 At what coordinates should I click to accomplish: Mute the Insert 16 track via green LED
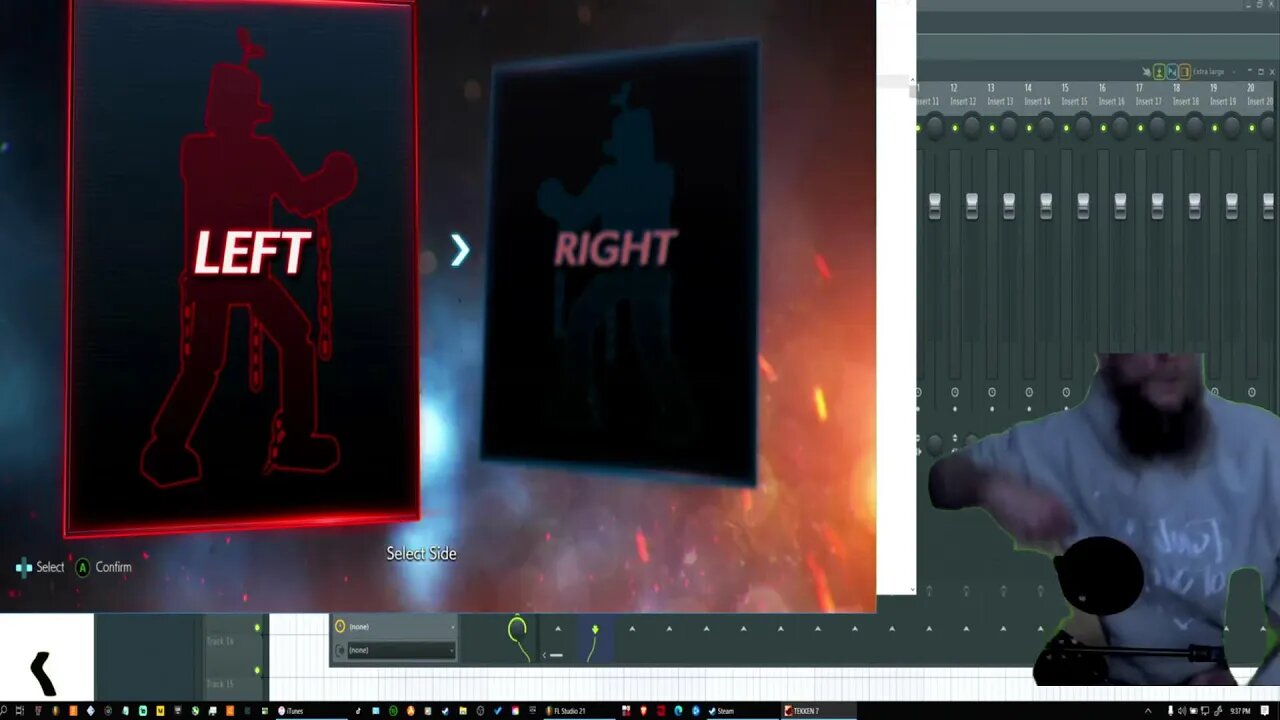[1103, 128]
